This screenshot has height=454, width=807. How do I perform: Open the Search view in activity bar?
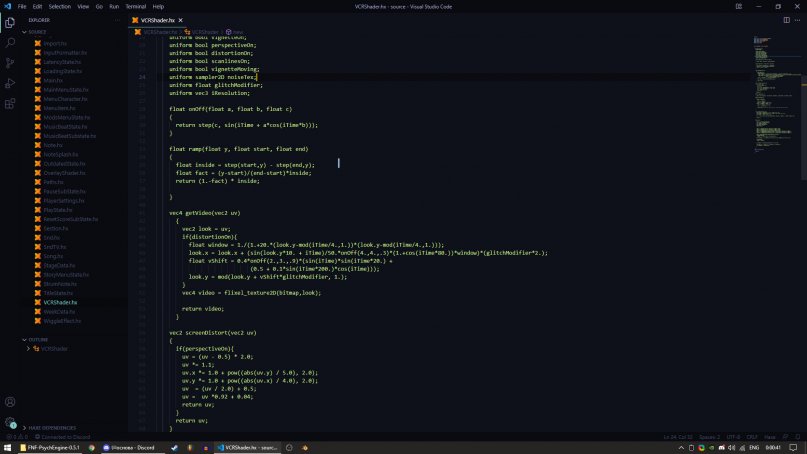point(11,43)
